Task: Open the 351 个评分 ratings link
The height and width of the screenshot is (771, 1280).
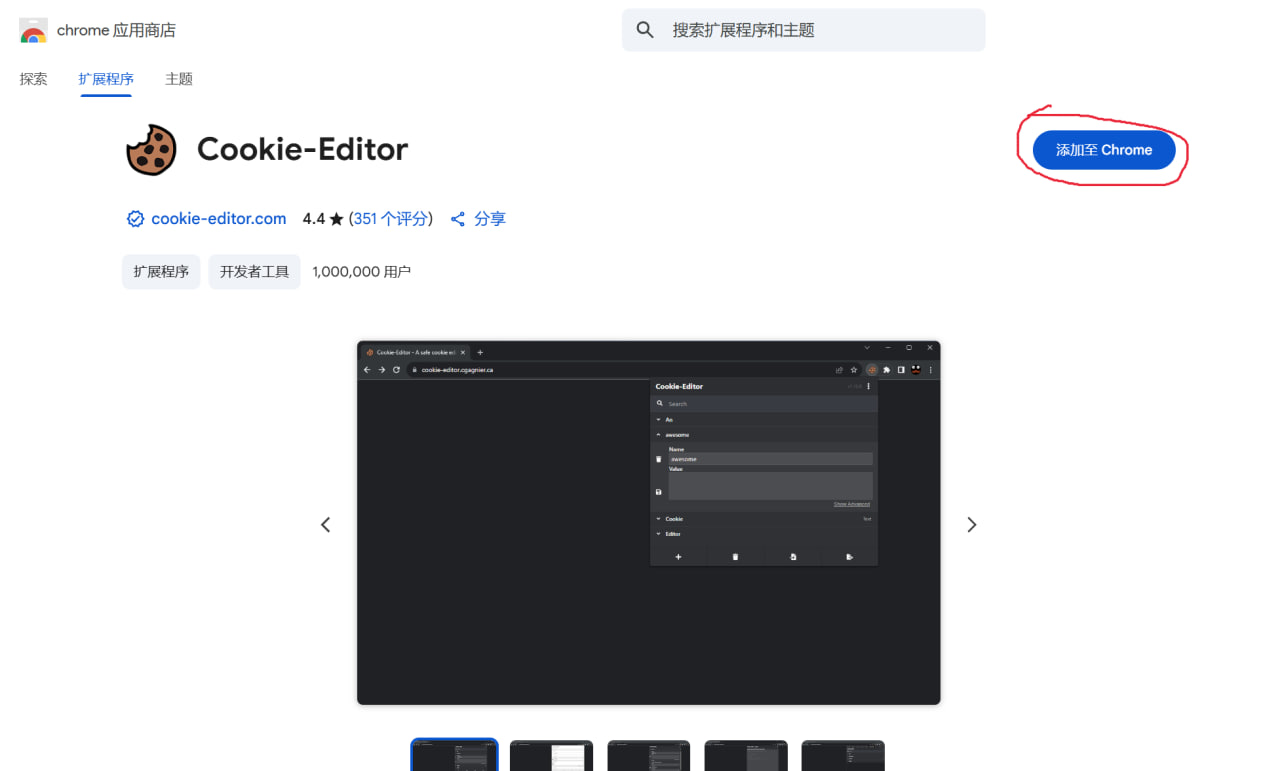Action: [x=391, y=219]
